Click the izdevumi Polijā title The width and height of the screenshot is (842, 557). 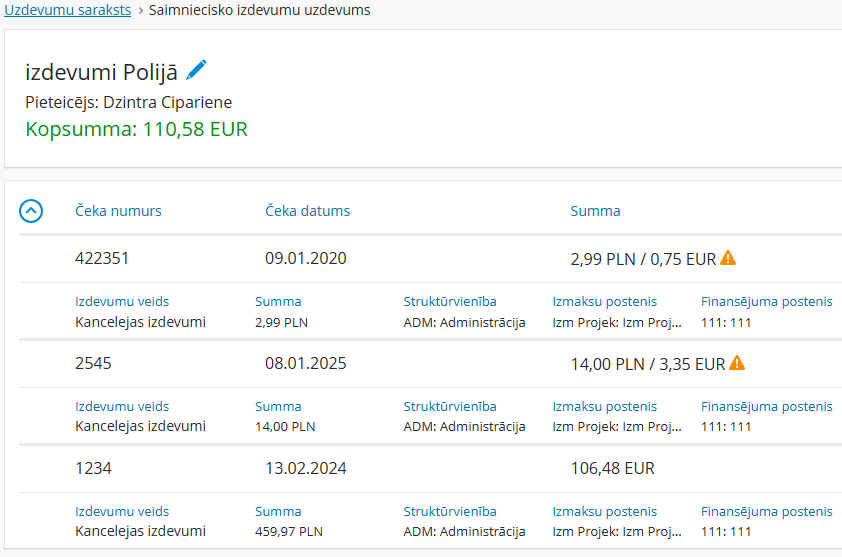coord(101,72)
